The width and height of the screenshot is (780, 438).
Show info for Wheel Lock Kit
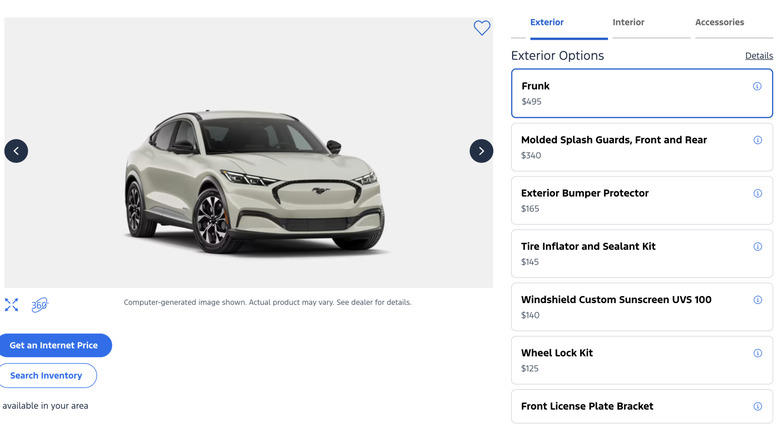coord(757,353)
